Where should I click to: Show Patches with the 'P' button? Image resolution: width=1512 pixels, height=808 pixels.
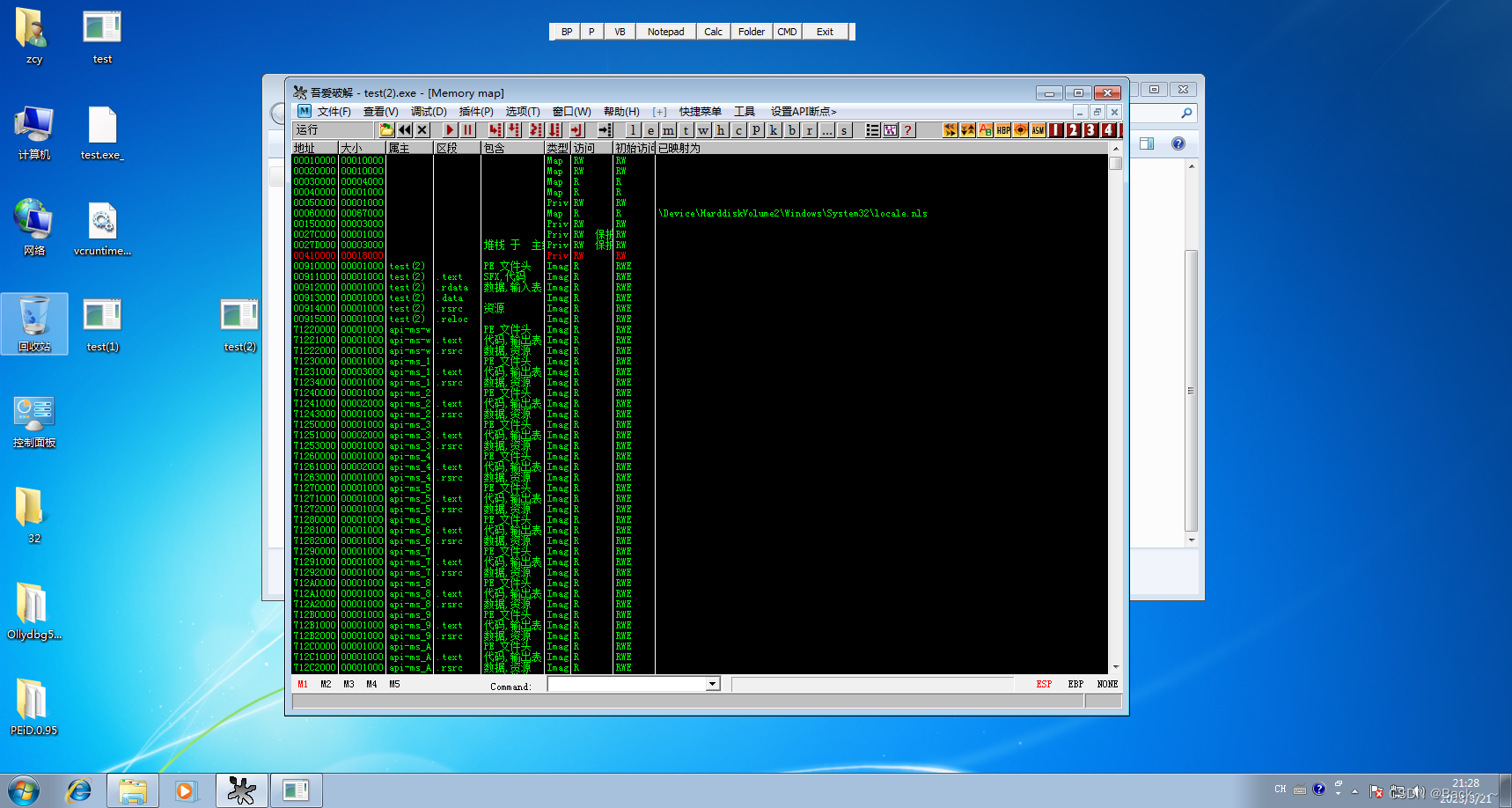click(x=756, y=130)
